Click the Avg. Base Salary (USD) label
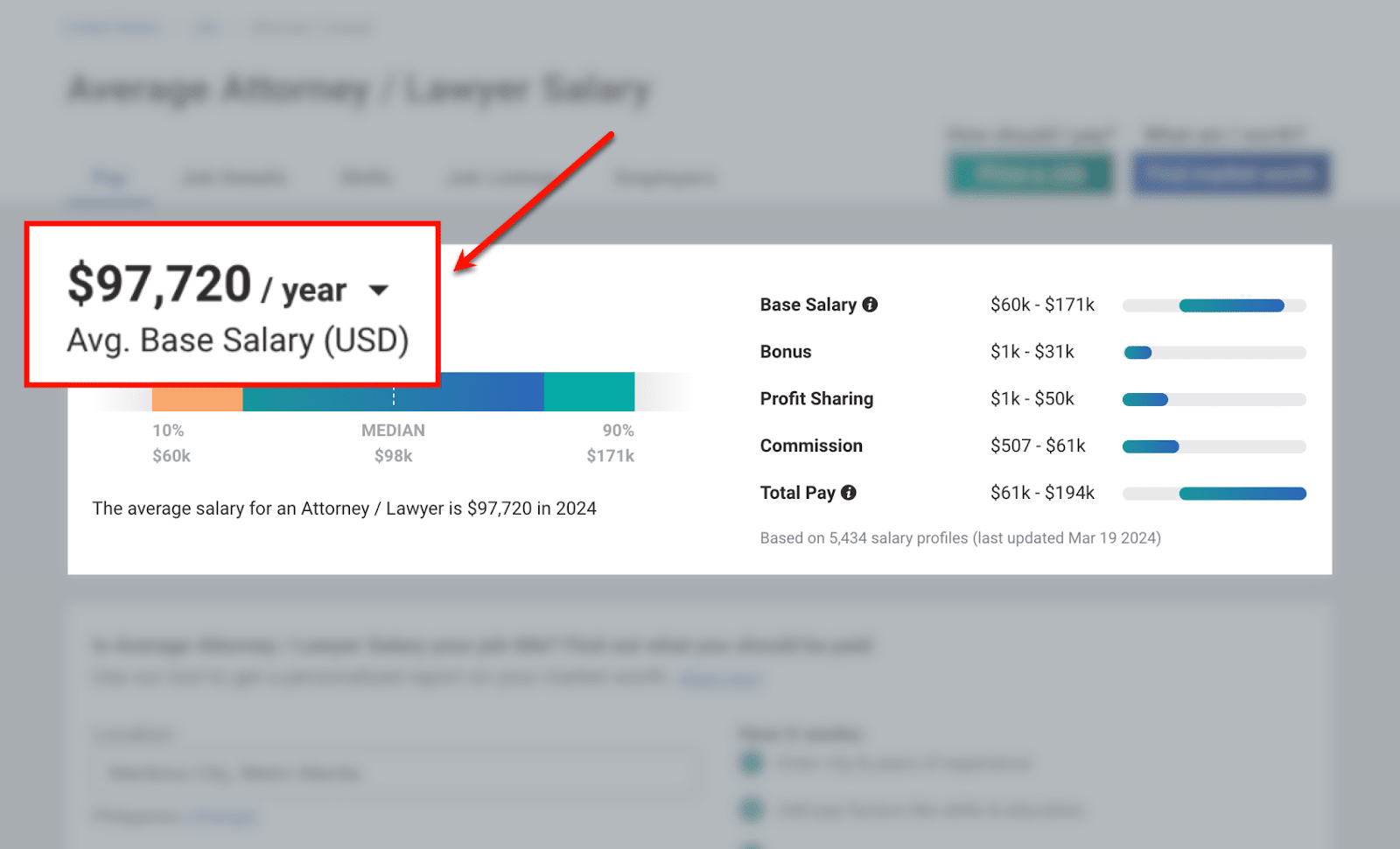Screen dimensions: 1400x849 (238, 340)
